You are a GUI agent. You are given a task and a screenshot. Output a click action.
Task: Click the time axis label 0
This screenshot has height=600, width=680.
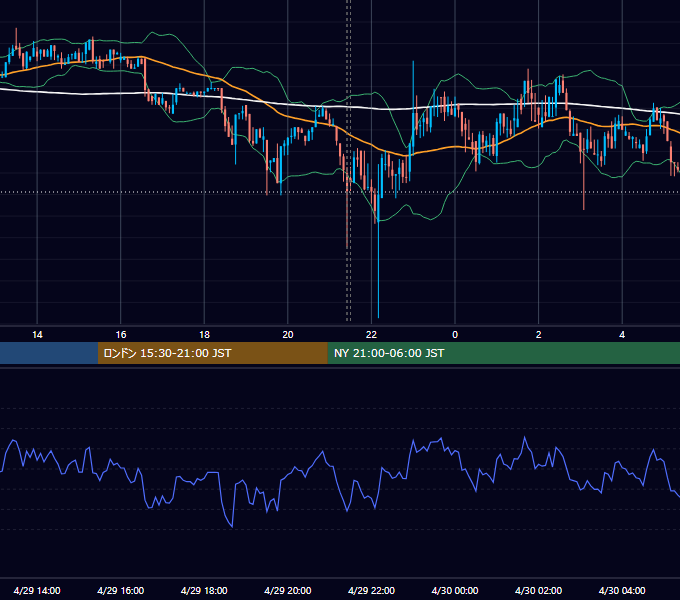[455, 335]
